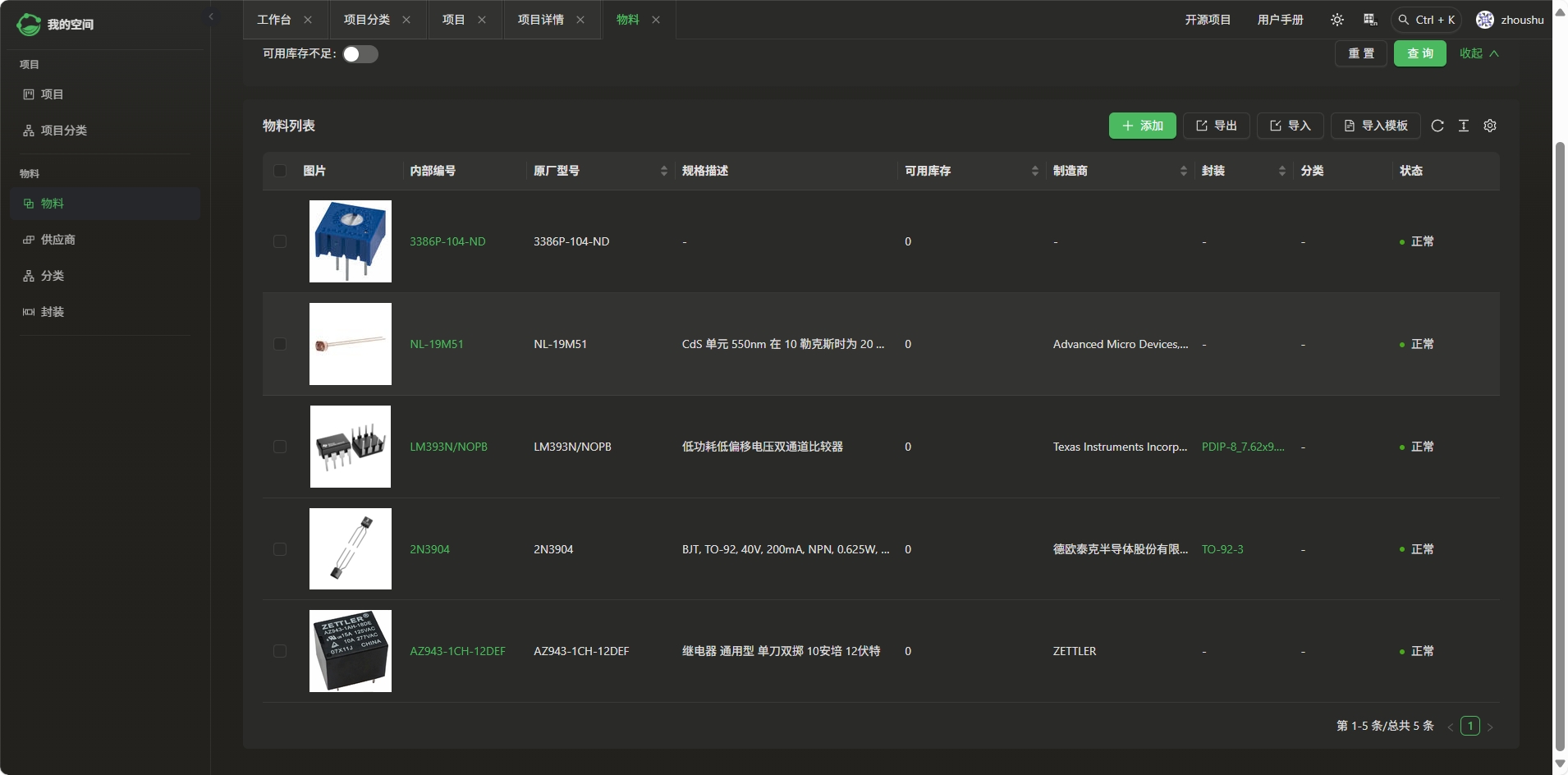Click the language switch icon in the header
The width and height of the screenshot is (1568, 775).
[x=1370, y=20]
